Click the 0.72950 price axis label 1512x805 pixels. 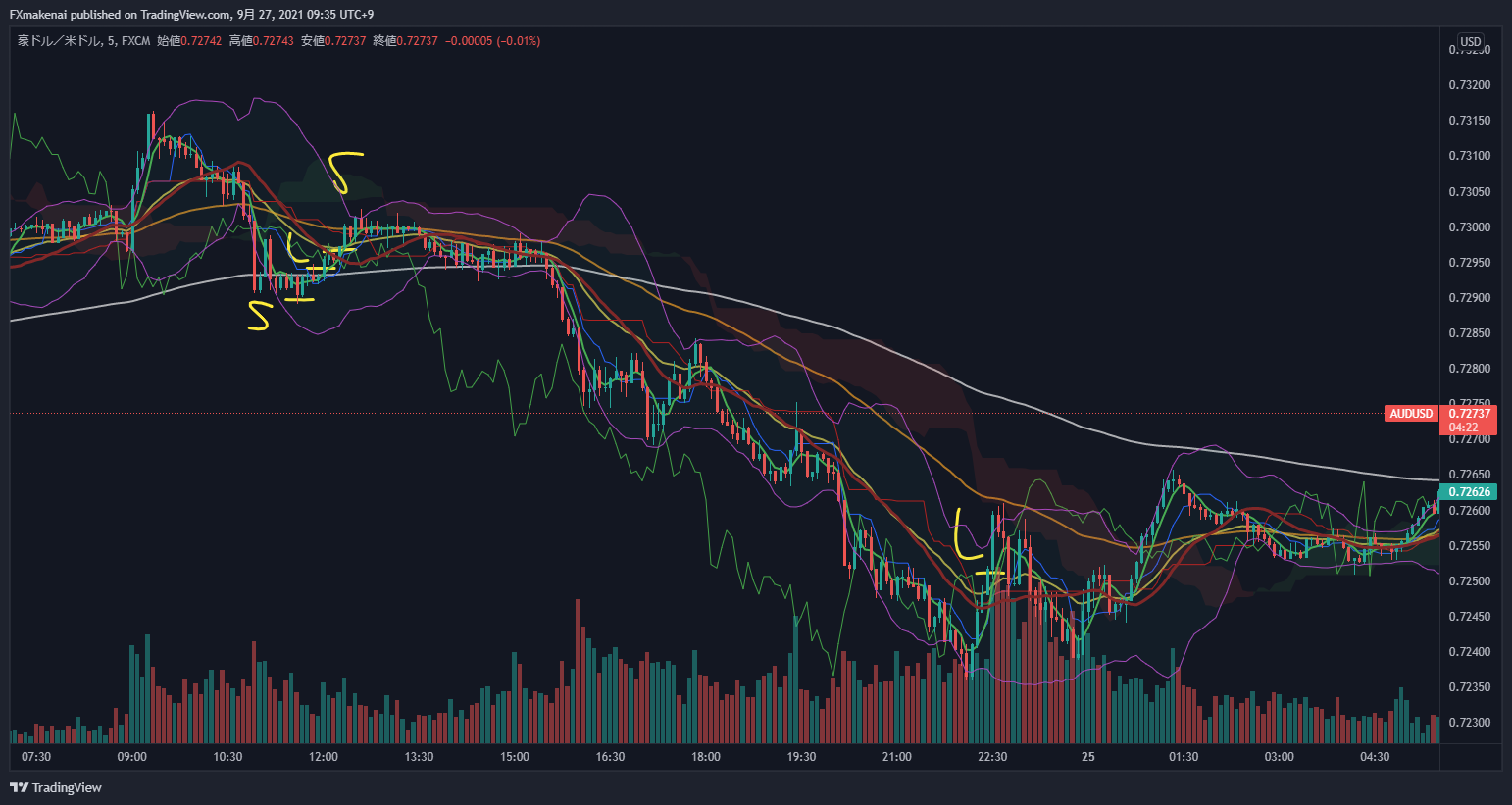[1469, 263]
